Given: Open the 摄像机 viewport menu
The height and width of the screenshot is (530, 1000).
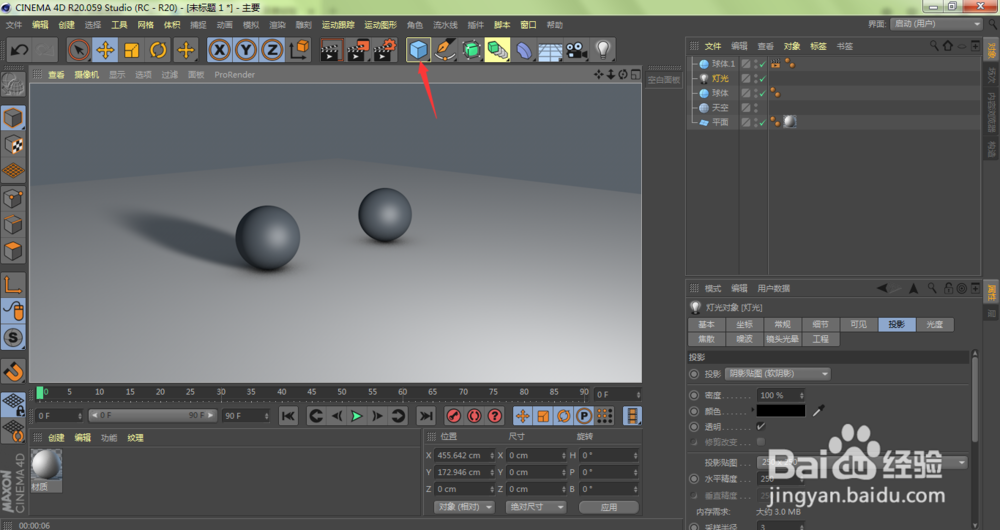Looking at the screenshot, I should [87, 75].
